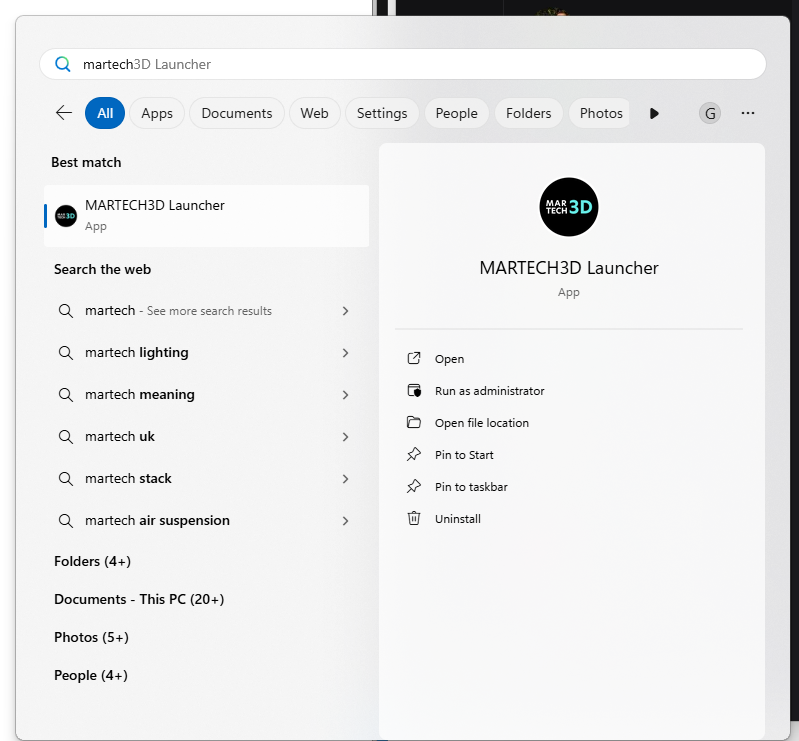Viewport: 799px width, 741px height.
Task: Click the magnifier icon next to martech air suspension
Action: click(x=65, y=521)
